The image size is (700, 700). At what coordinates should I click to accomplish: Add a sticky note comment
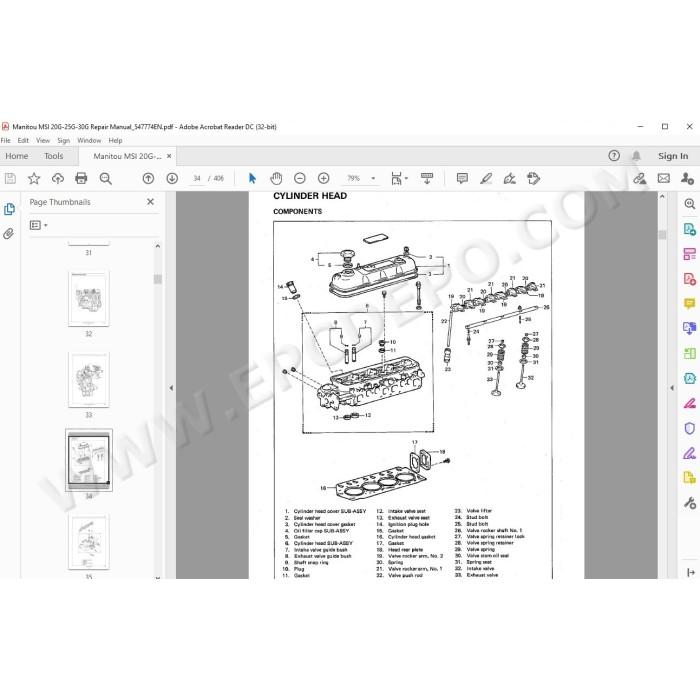462,179
